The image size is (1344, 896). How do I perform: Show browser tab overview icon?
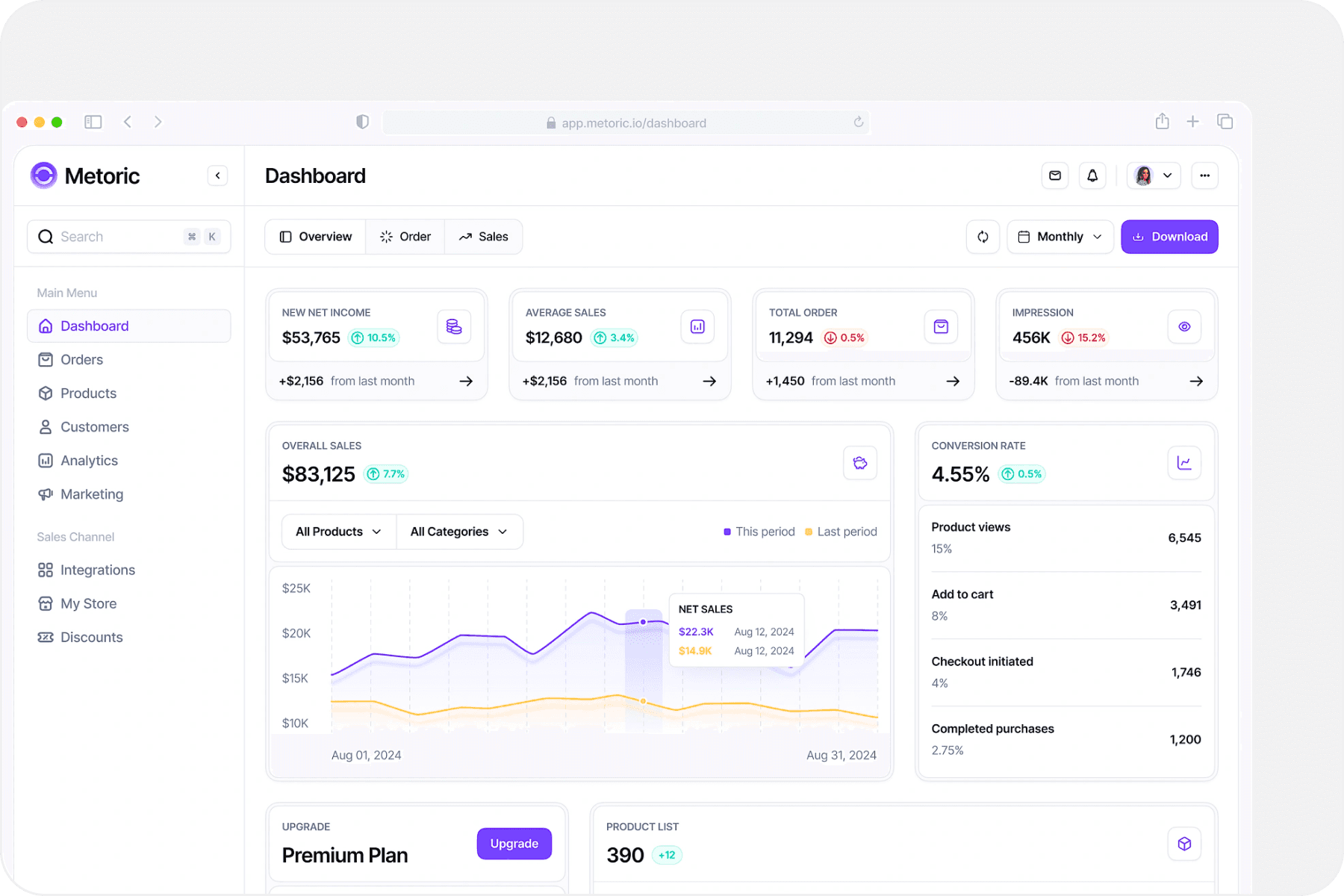pos(1225,121)
